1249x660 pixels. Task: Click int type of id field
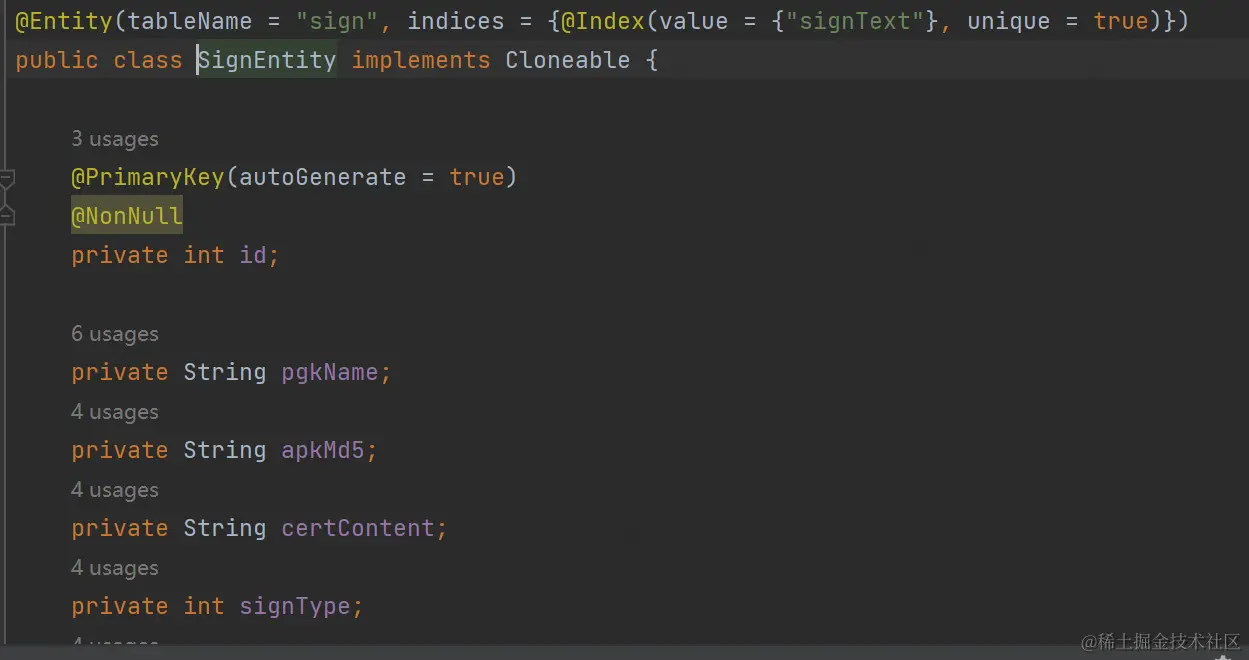pos(204,255)
